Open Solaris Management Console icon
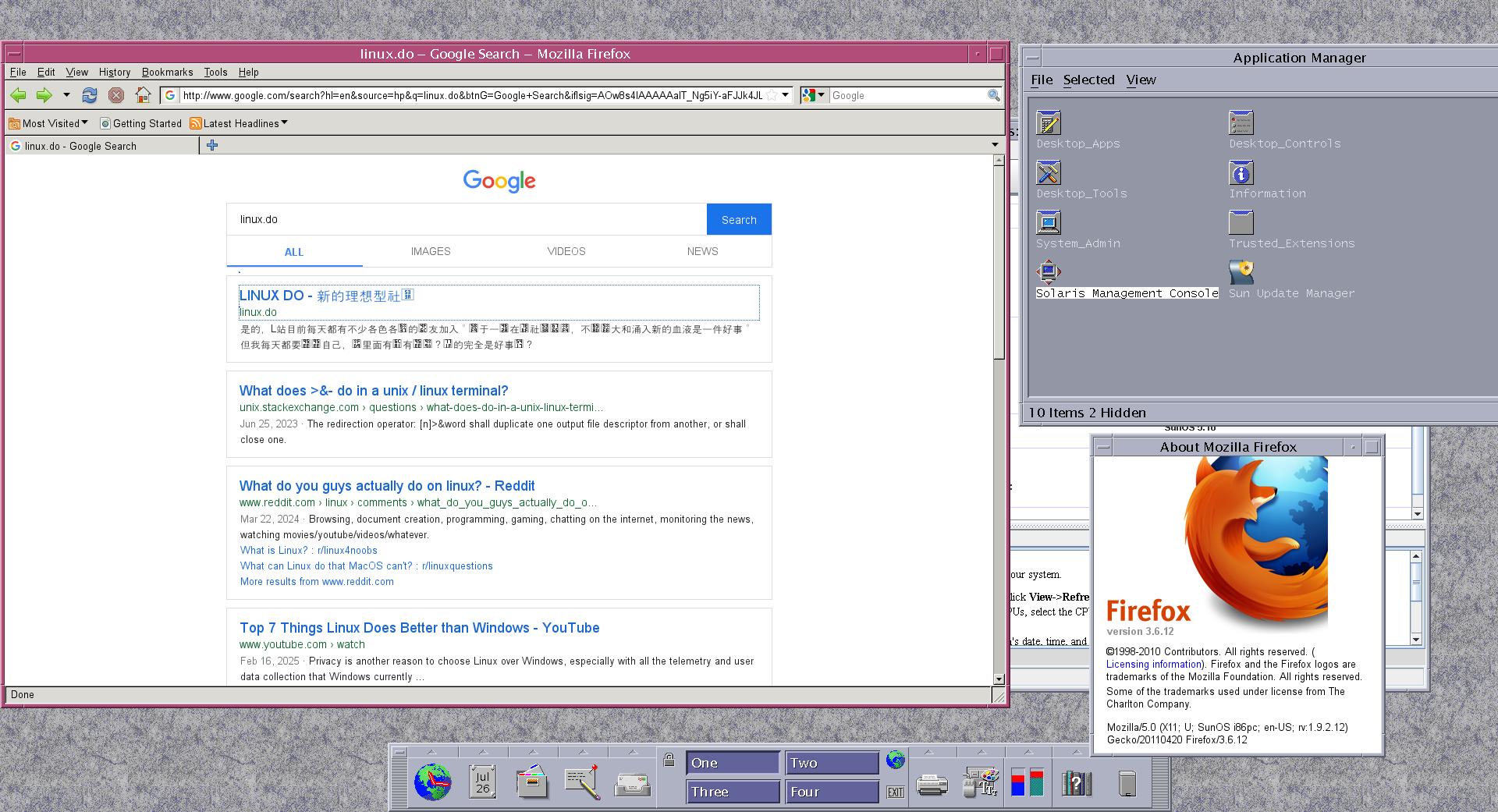Image resolution: width=1498 pixels, height=812 pixels. tap(1049, 271)
